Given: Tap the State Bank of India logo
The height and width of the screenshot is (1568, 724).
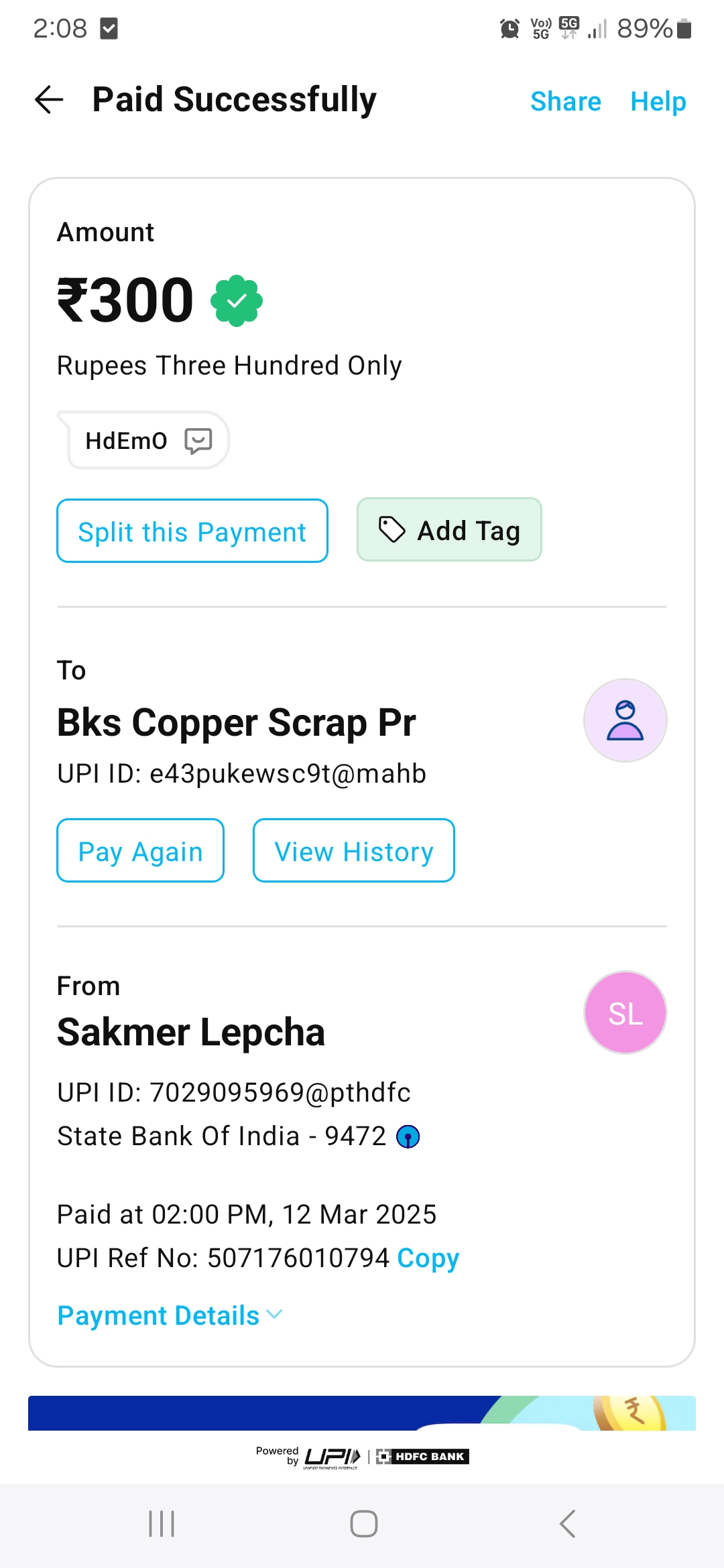Looking at the screenshot, I should tap(408, 1136).
